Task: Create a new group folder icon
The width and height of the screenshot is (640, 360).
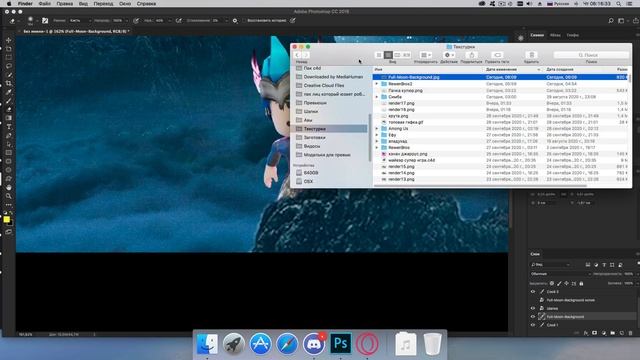Action: [613, 333]
